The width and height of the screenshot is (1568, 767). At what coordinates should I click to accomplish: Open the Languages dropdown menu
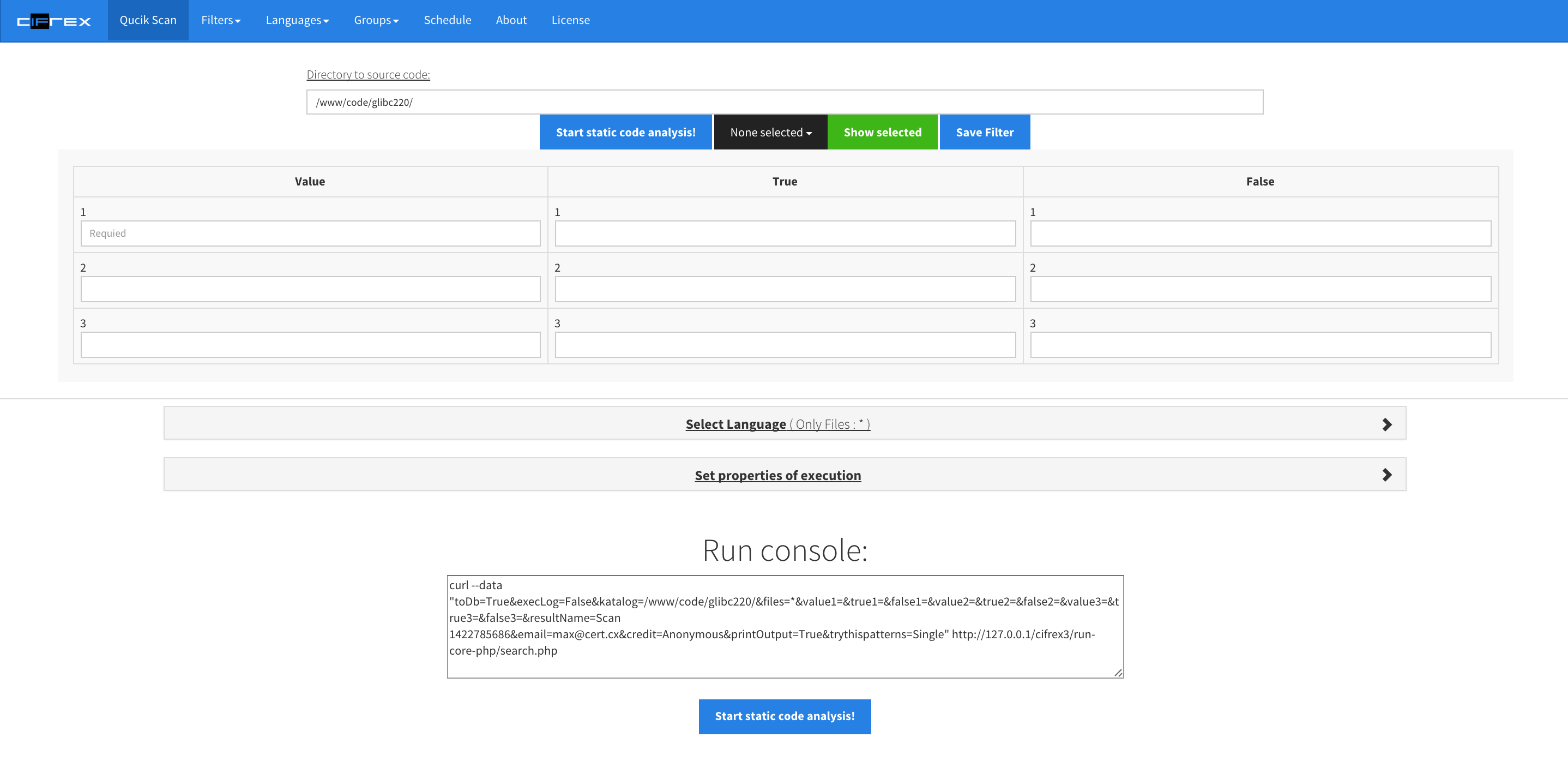pyautogui.click(x=297, y=20)
